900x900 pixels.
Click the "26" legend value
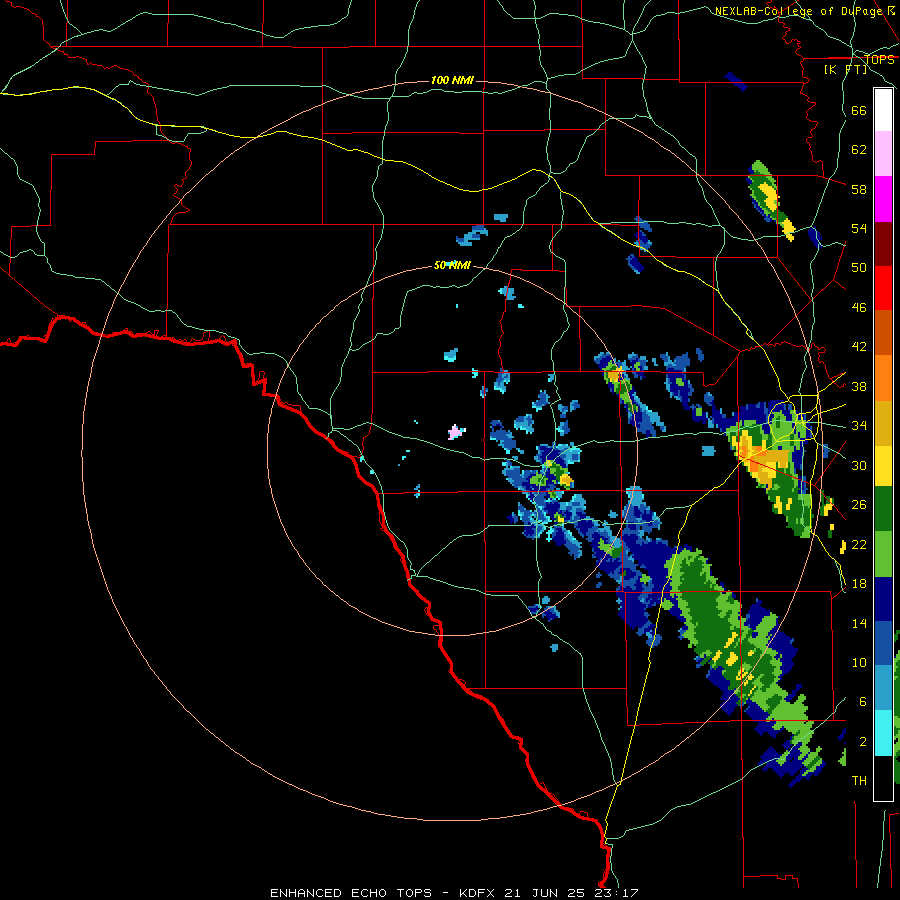pyautogui.click(x=859, y=505)
